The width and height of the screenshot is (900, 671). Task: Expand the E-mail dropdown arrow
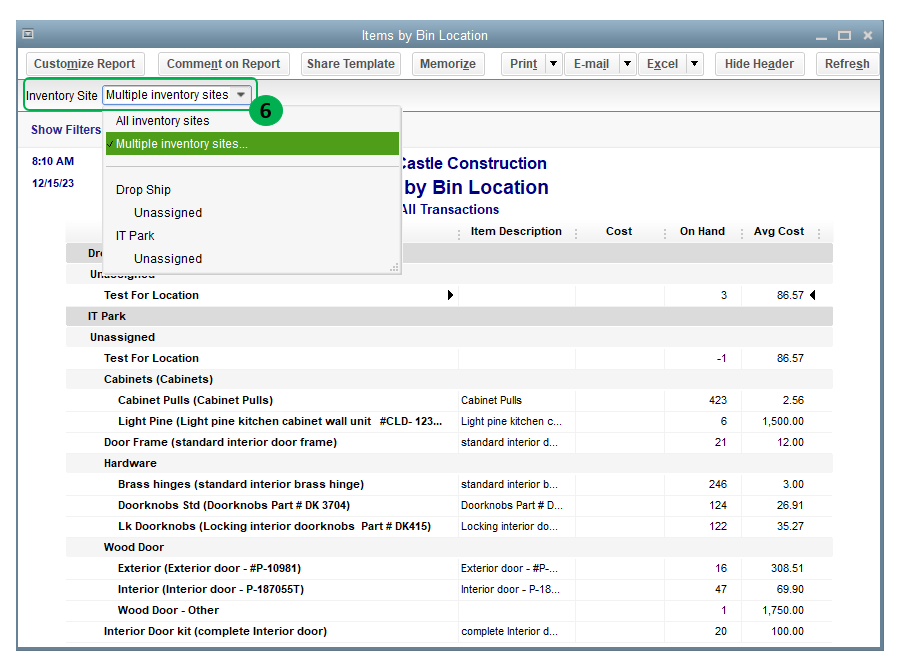pos(627,64)
